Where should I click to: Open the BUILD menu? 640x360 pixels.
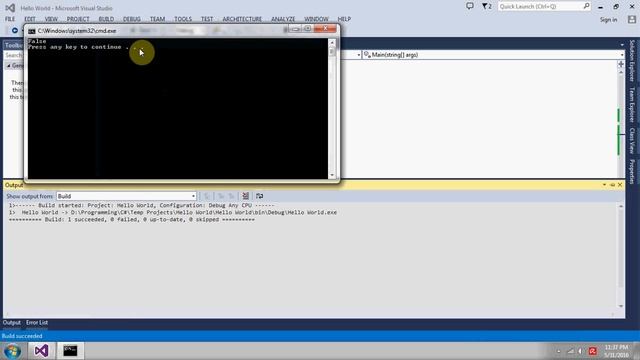click(106, 19)
